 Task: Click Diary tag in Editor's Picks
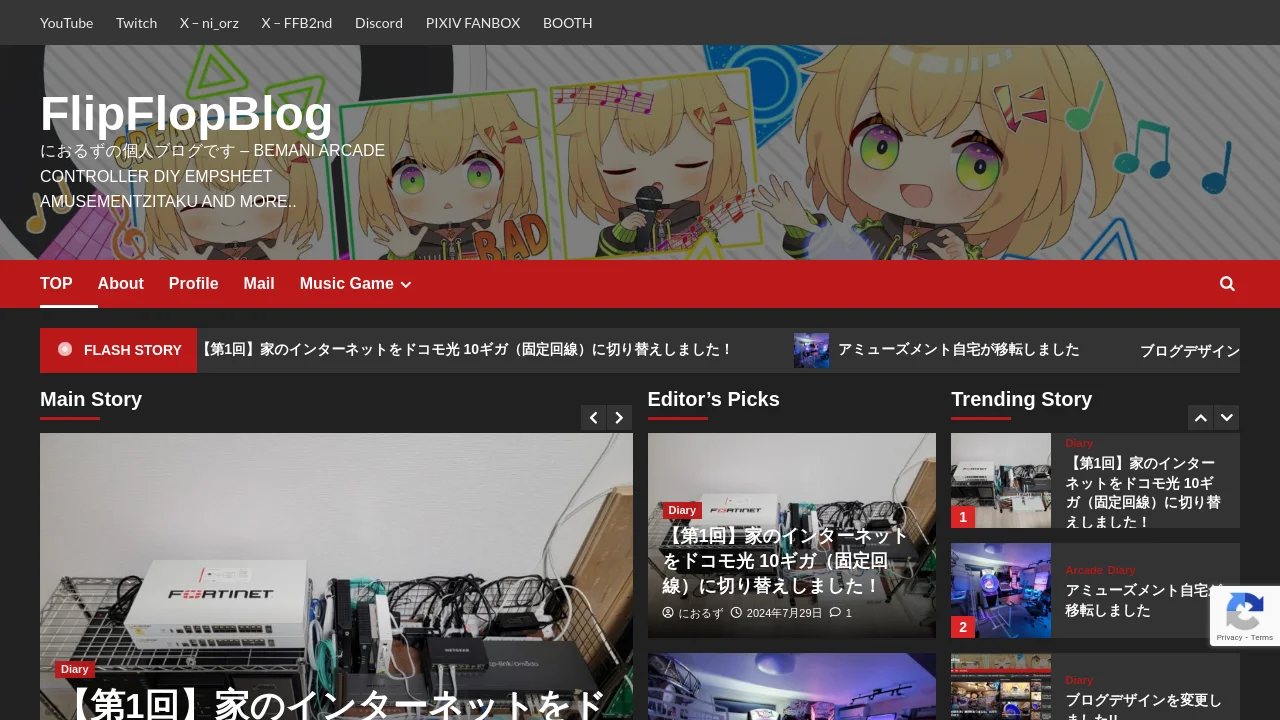click(x=682, y=510)
